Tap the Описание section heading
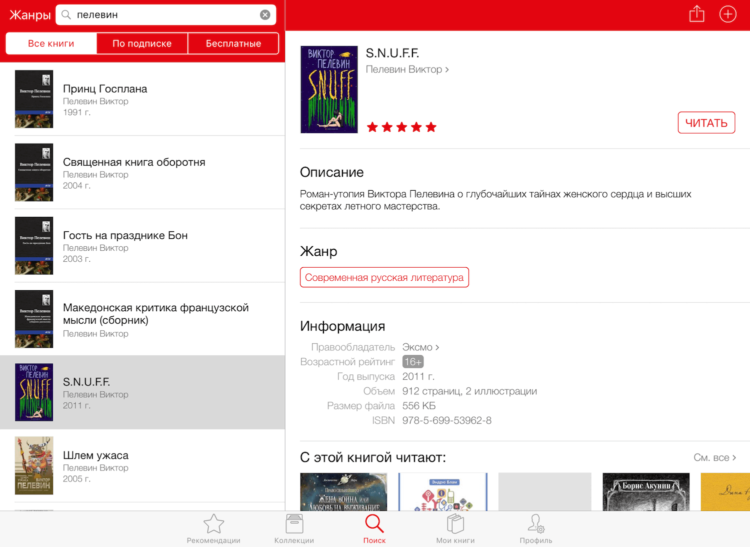Image resolution: width=750 pixels, height=547 pixels. pos(331,172)
